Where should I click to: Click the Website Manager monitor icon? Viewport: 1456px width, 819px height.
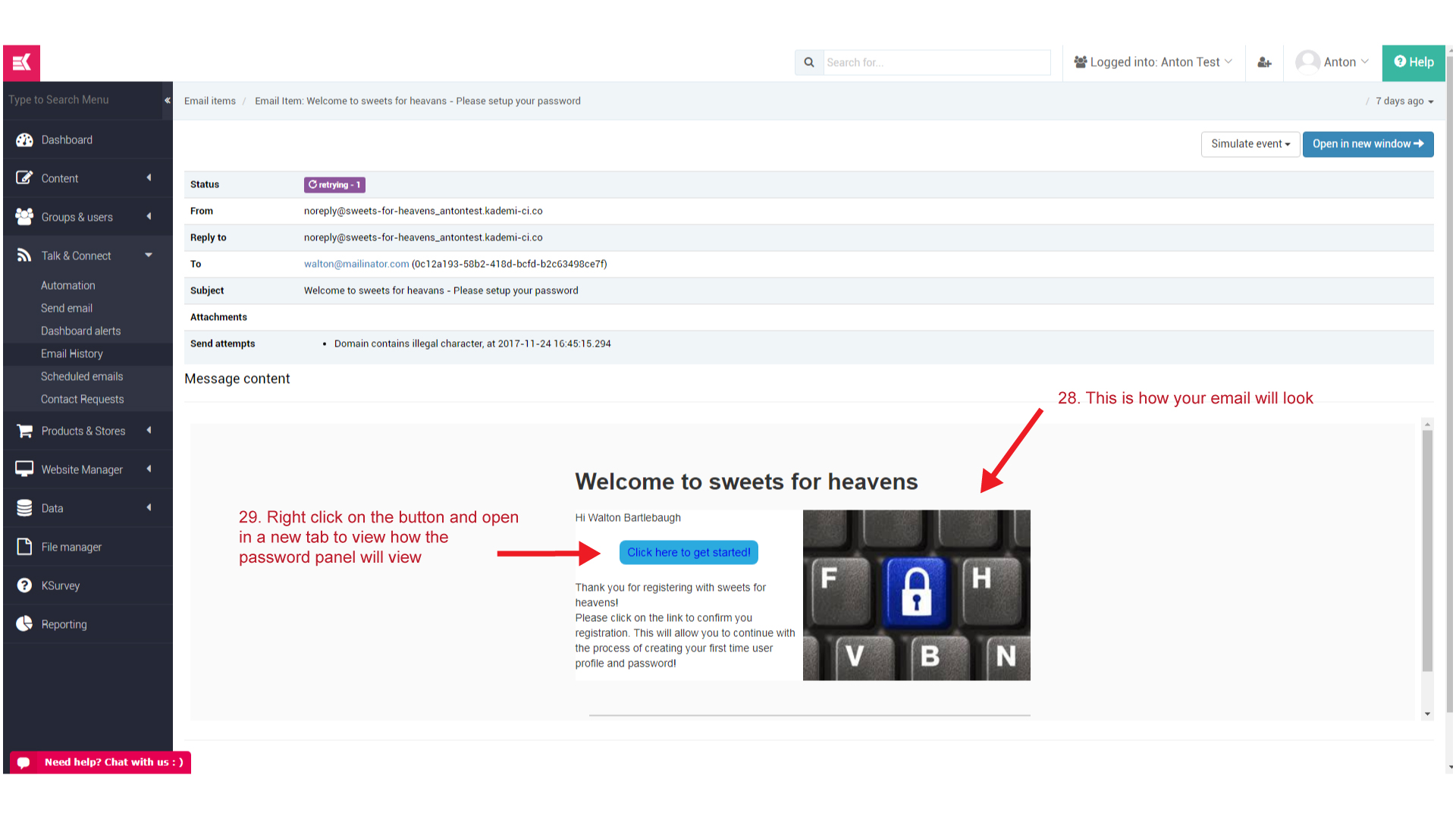pyautogui.click(x=24, y=469)
